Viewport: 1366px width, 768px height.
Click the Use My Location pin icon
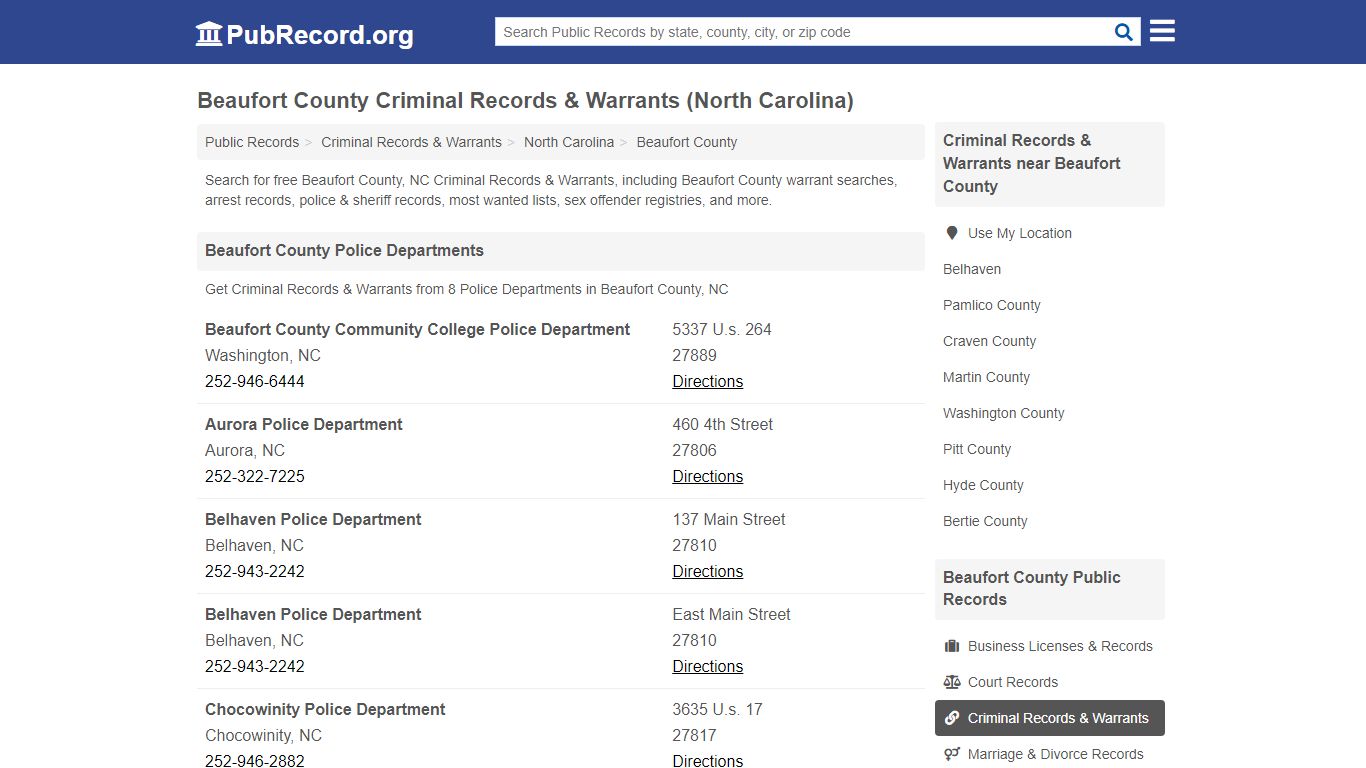pyautogui.click(x=952, y=233)
